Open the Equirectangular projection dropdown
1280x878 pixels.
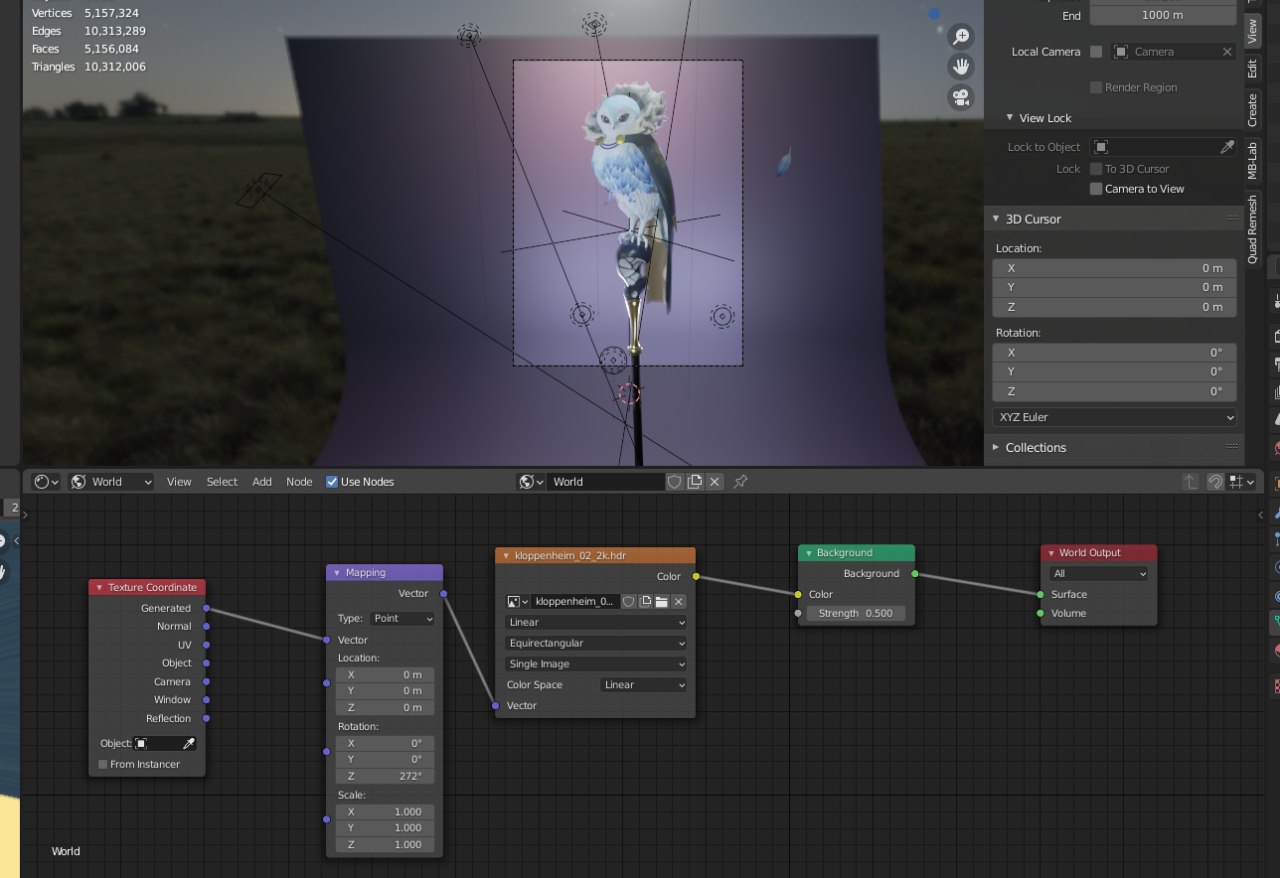tap(596, 643)
